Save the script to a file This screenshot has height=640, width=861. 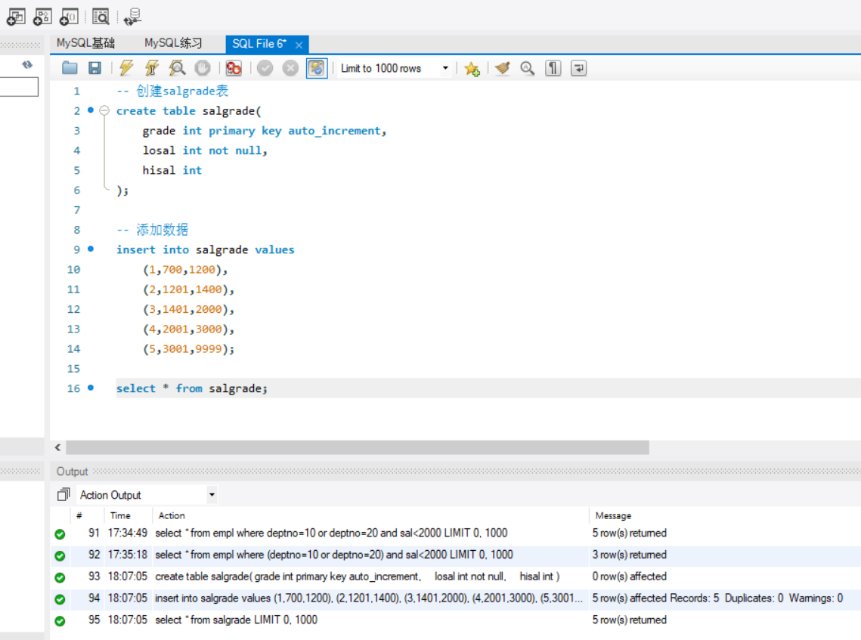point(94,68)
